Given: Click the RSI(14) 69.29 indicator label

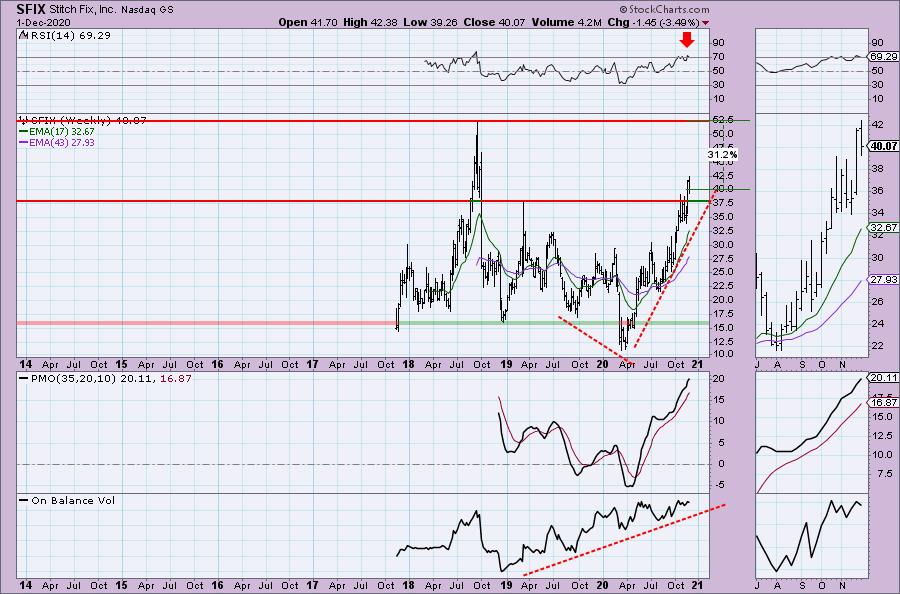Looking at the screenshot, I should (70, 35).
